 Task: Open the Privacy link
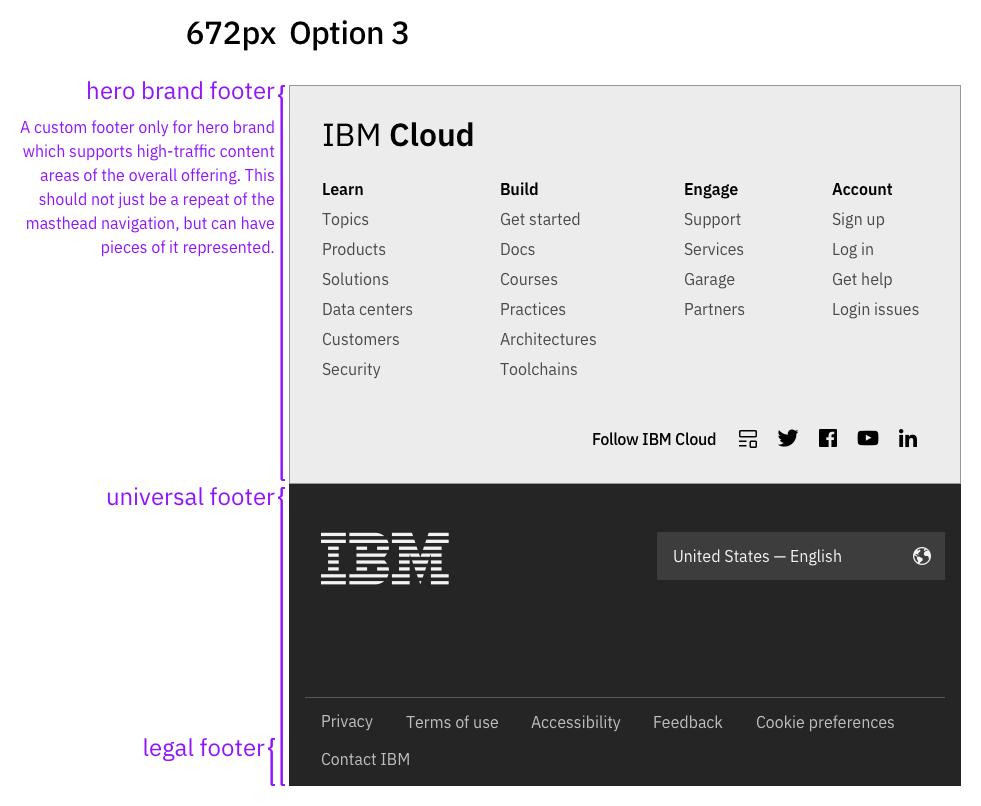(346, 721)
